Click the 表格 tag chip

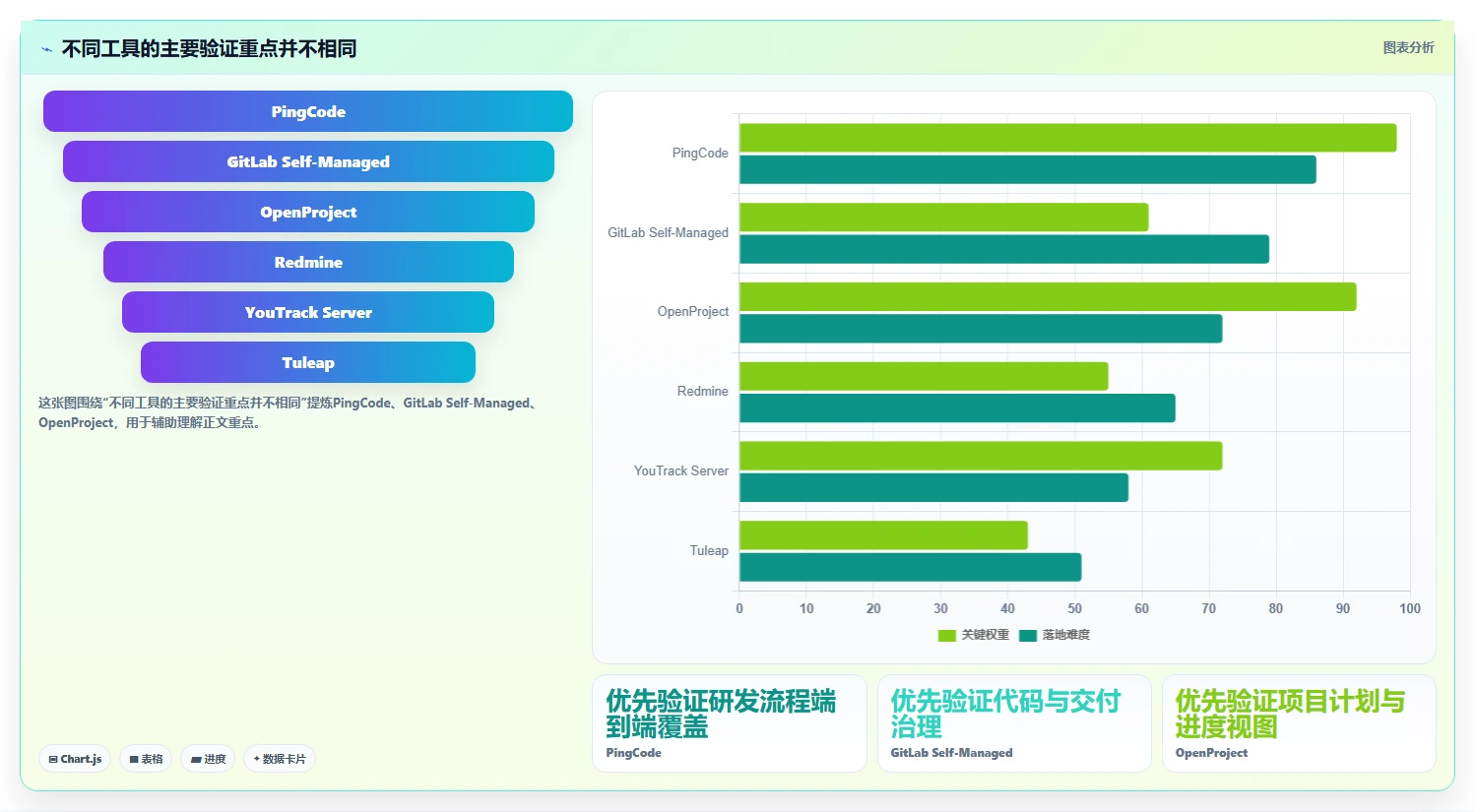(x=146, y=759)
